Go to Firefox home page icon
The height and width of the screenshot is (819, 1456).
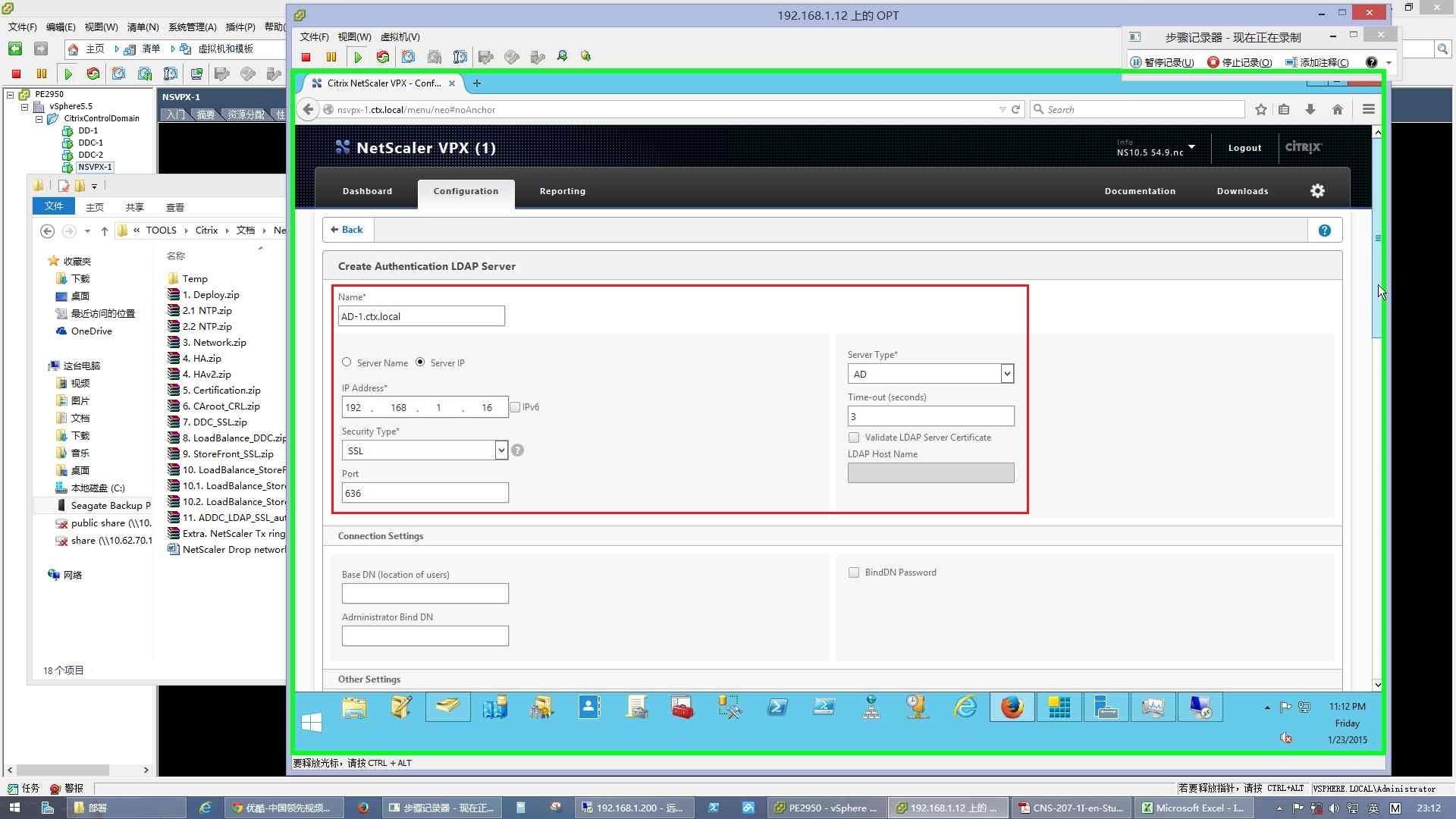pyautogui.click(x=1338, y=109)
